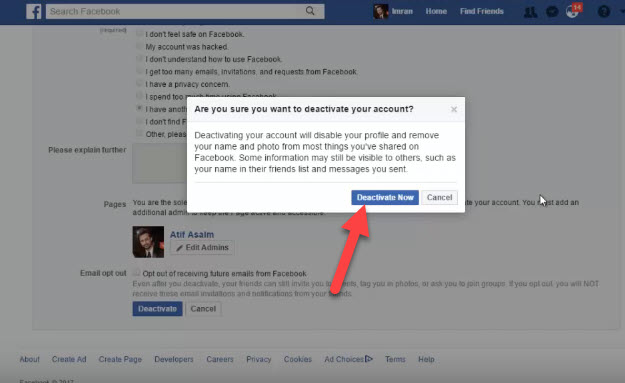The image size is (625, 383).
Task: Select "I have a privacy concern"
Action: tap(139, 83)
